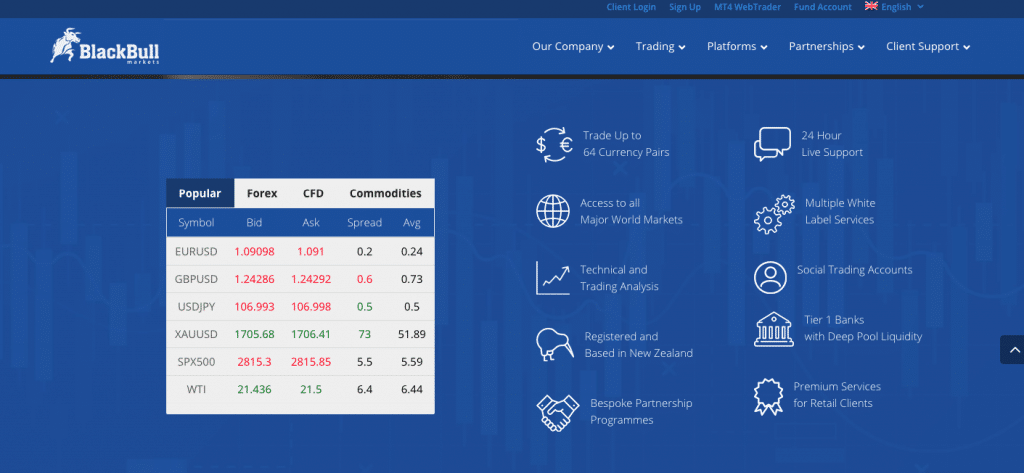Expand the Partnerships menu
Viewport: 1024px width, 473px height.
(827, 46)
